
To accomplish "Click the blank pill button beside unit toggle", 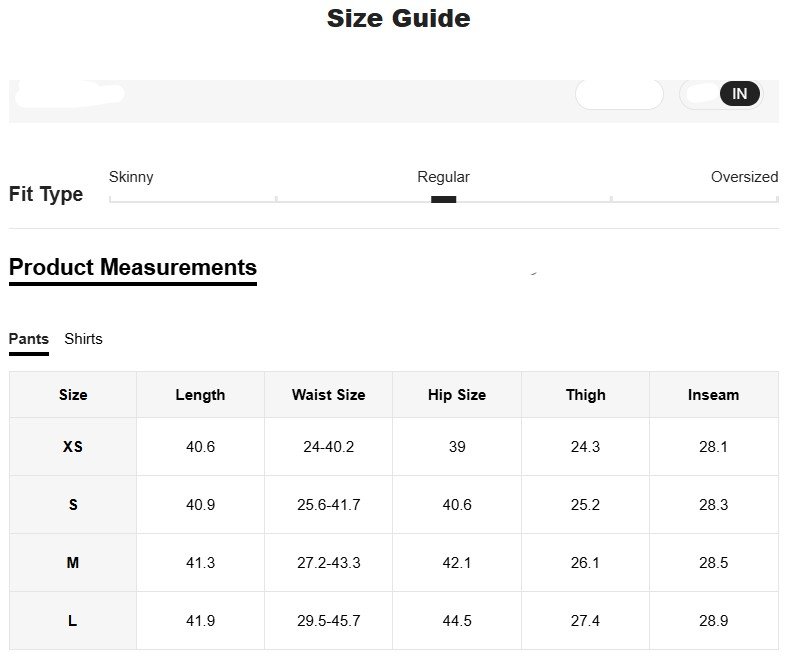I will click(619, 94).
